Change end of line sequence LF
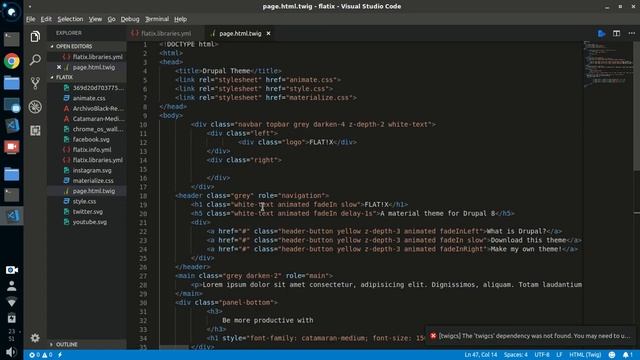 [559, 355]
